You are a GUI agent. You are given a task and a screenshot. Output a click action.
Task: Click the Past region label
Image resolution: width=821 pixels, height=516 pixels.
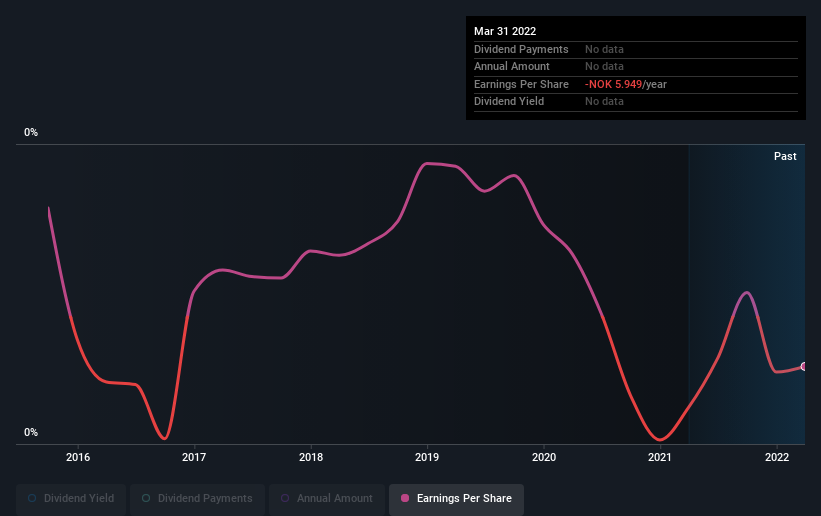coord(785,156)
